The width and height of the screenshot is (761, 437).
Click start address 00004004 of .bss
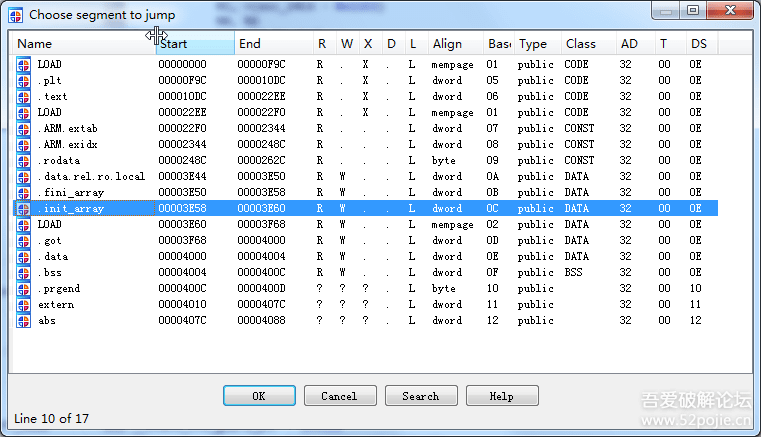[182, 273]
